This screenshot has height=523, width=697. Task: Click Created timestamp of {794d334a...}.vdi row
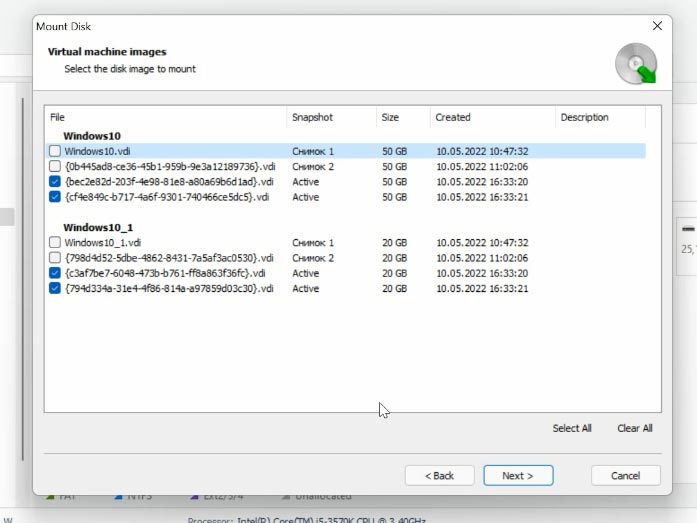pyautogui.click(x=482, y=288)
